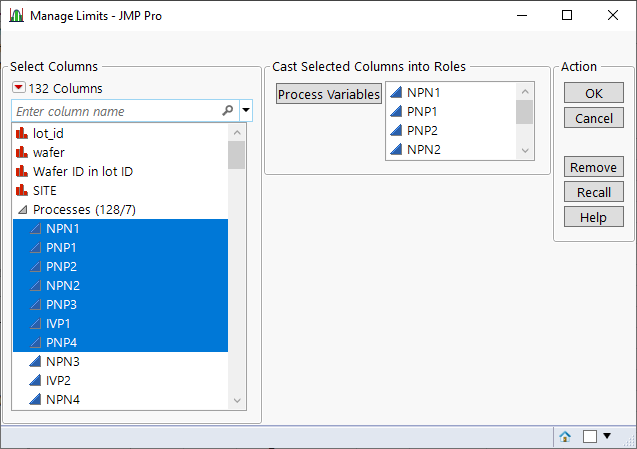Click the NPN3 continuous column
The width and height of the screenshot is (637, 449).
coord(63,361)
